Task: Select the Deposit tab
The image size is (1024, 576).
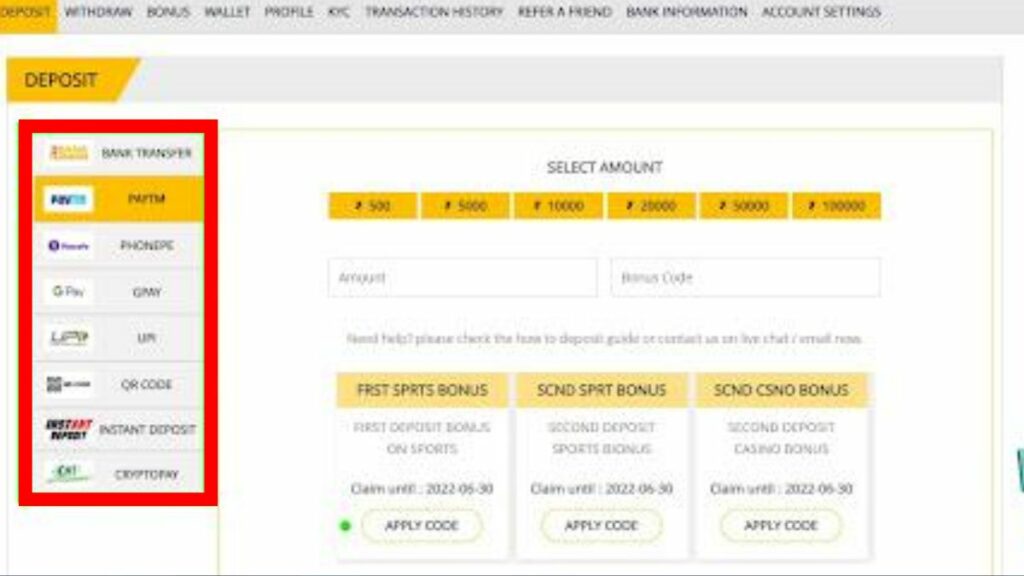Action: pos(26,12)
